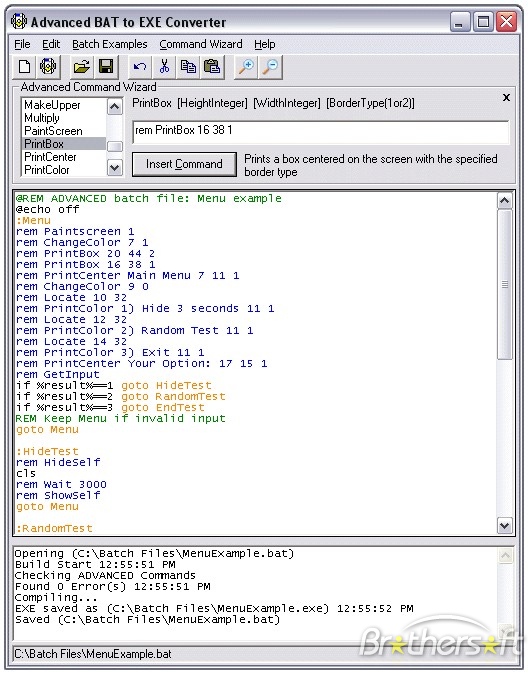Click the command list scroll up arrow
The width and height of the screenshot is (528, 674).
pyautogui.click(x=114, y=107)
